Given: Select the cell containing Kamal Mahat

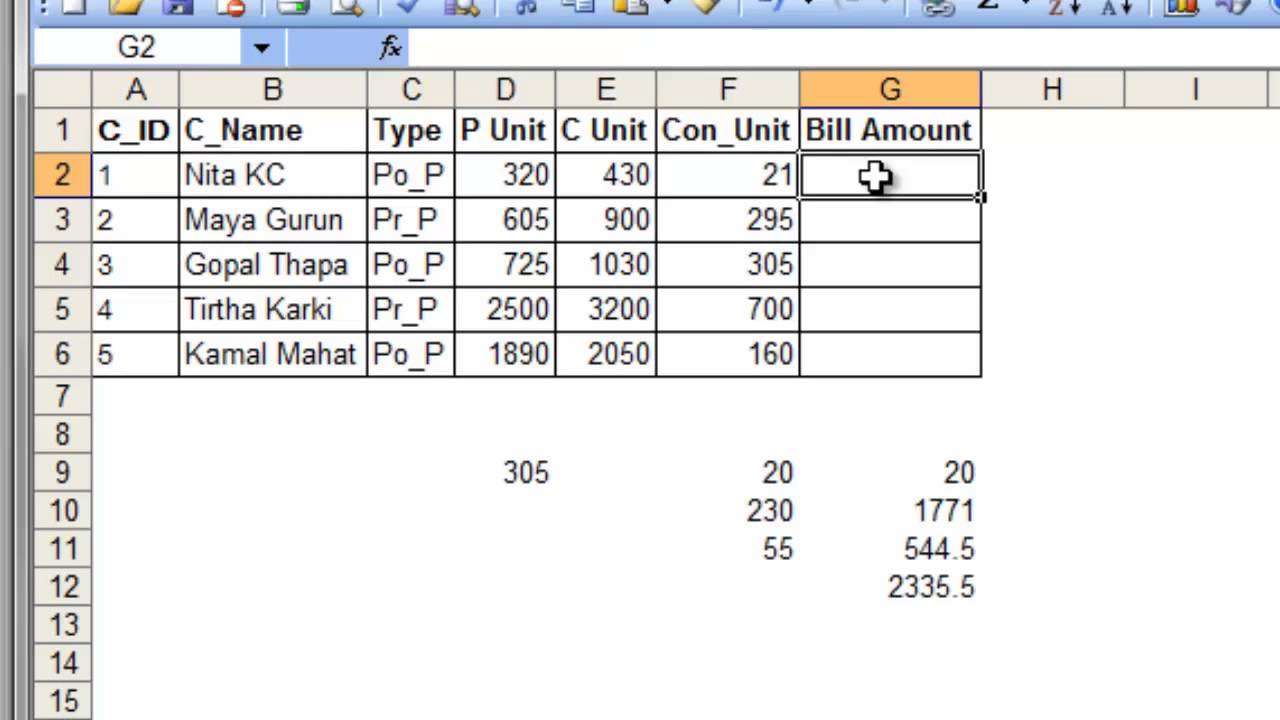Looking at the screenshot, I should click(x=273, y=355).
